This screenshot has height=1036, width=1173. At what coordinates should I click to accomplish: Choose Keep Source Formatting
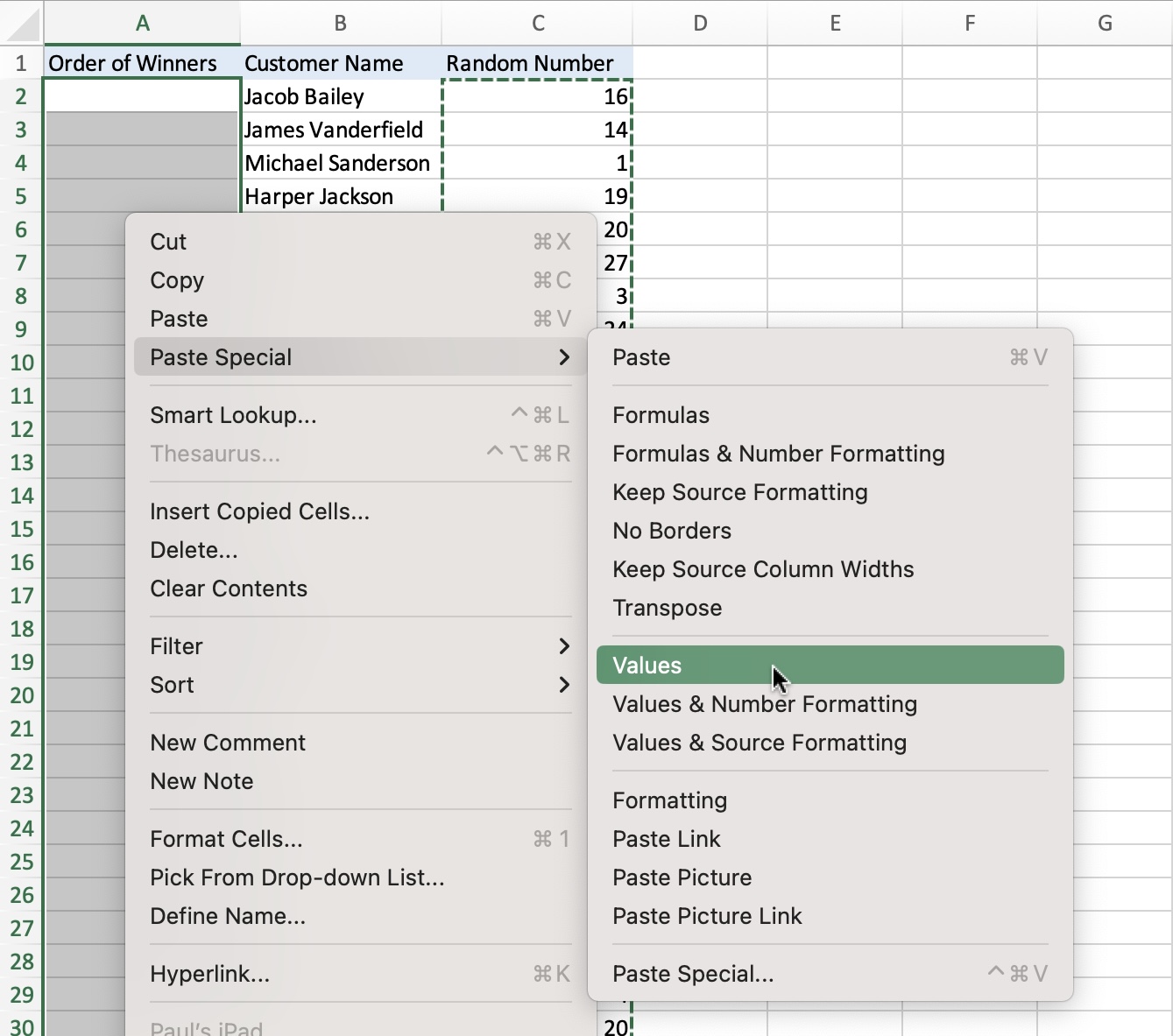click(x=830, y=492)
